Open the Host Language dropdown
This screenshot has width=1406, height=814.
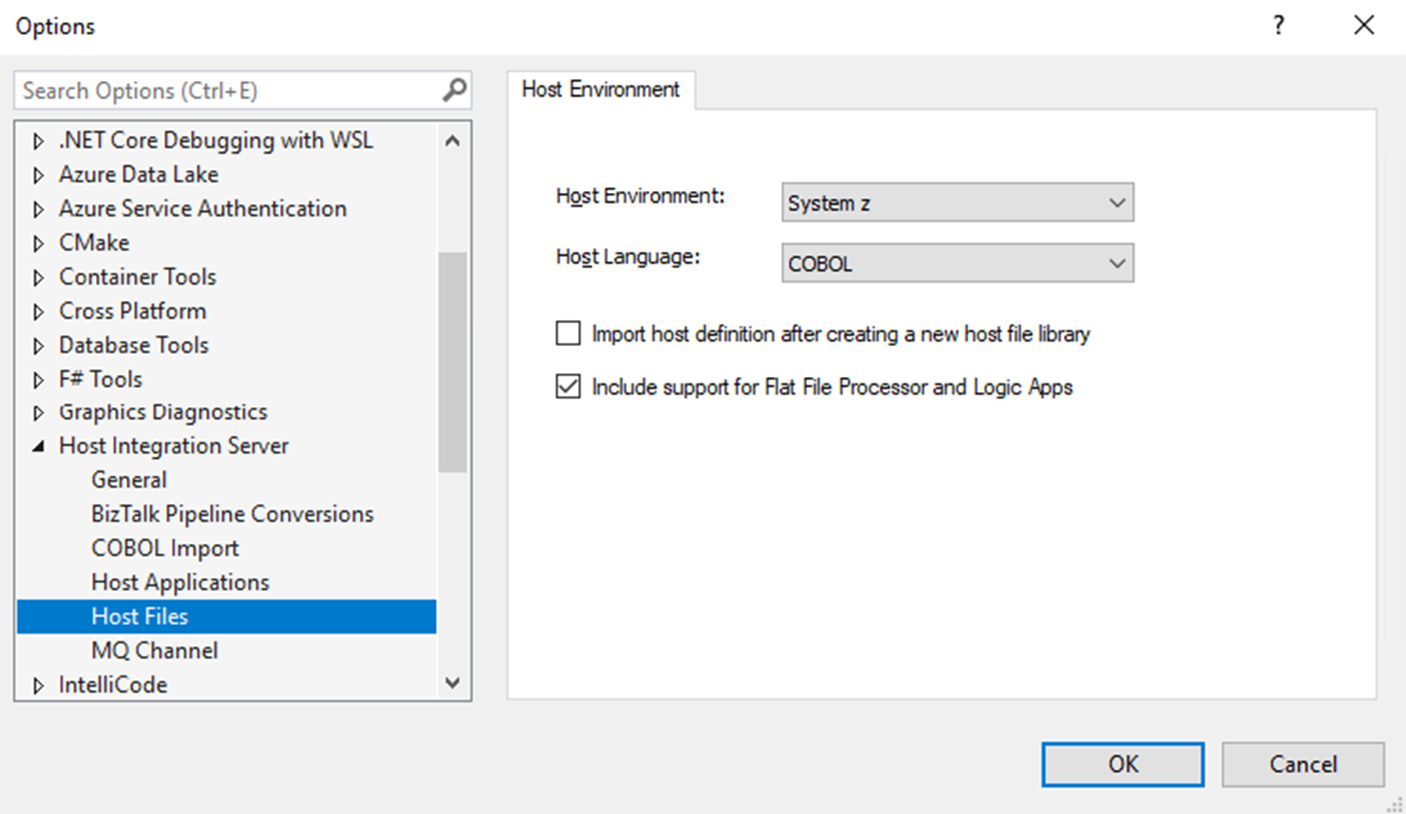click(x=1118, y=263)
